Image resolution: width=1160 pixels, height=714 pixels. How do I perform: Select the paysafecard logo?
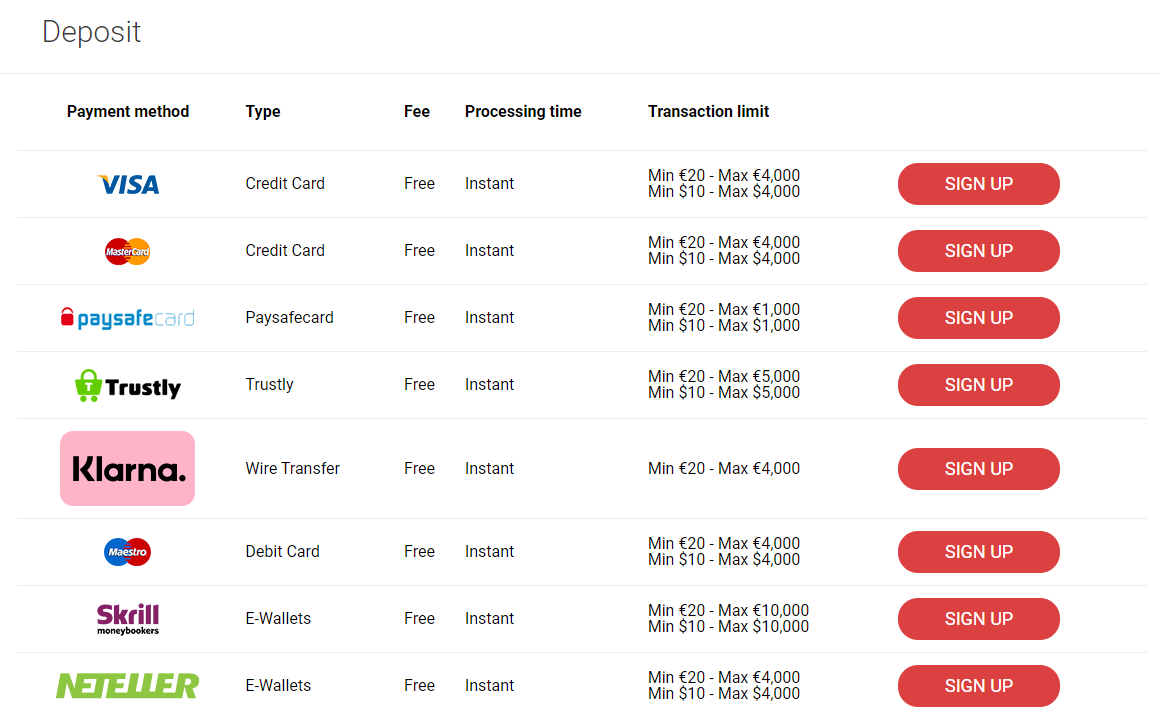(127, 318)
